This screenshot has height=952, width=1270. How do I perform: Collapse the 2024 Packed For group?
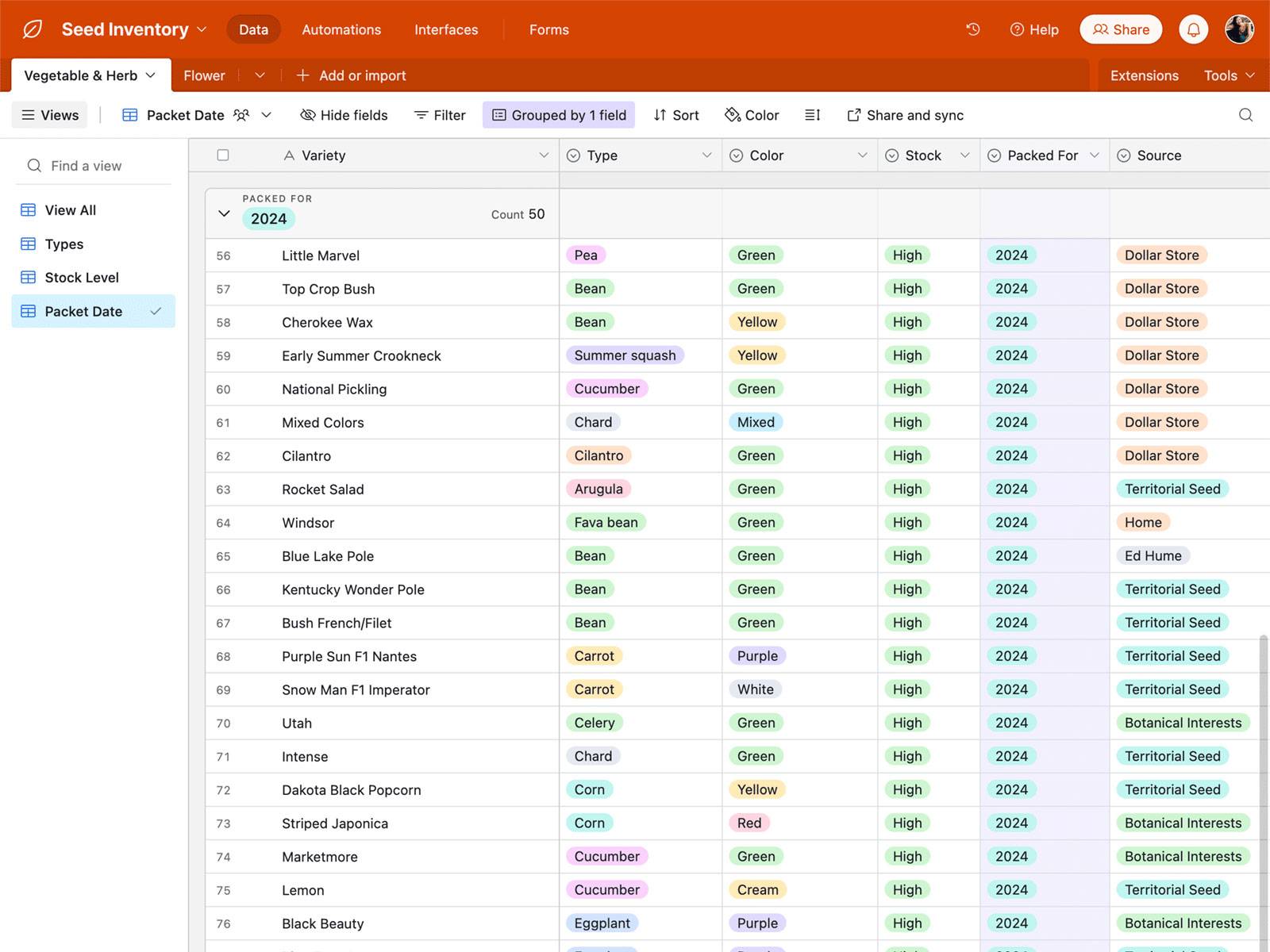point(224,213)
